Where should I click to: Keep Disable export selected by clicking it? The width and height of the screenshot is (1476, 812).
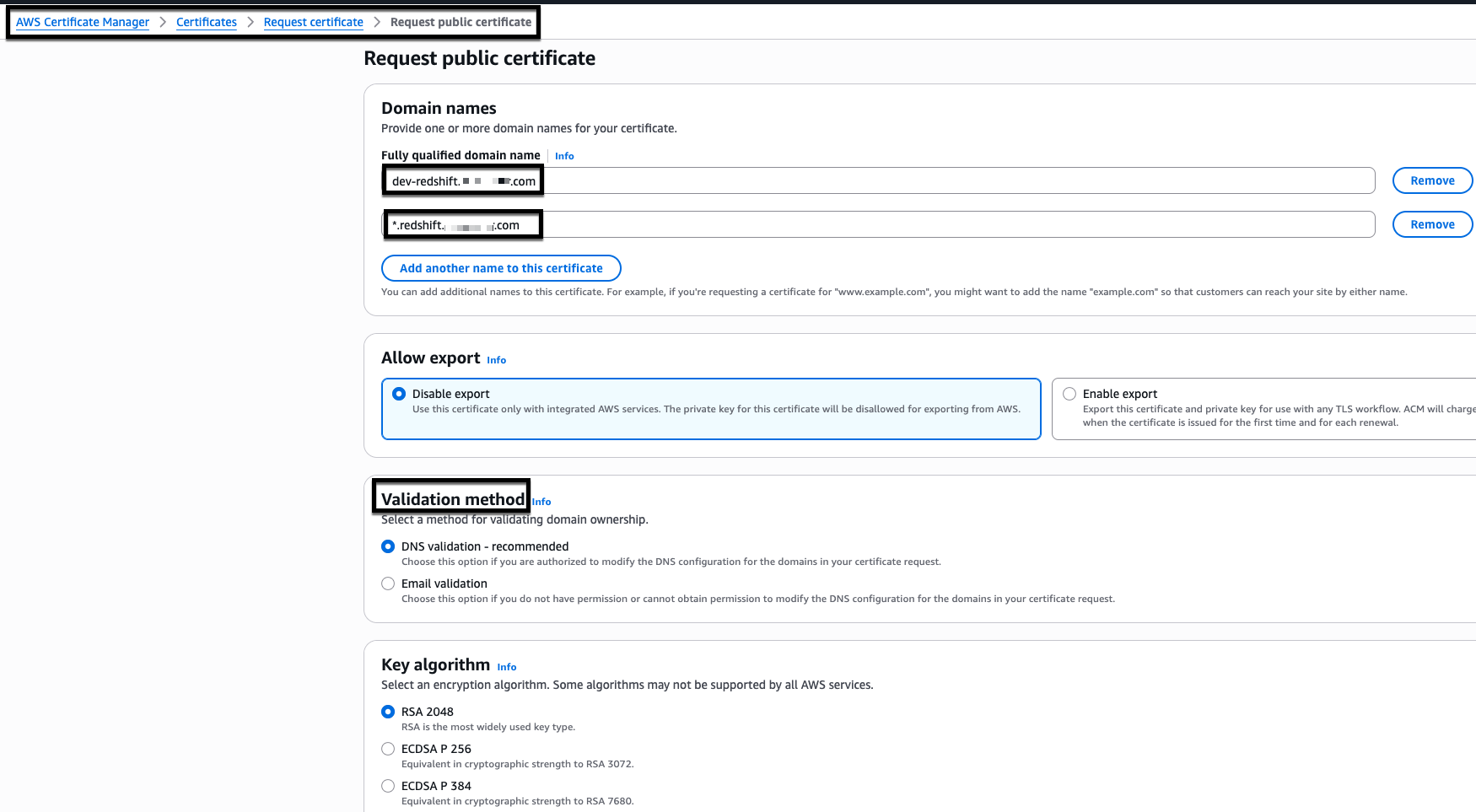[398, 393]
